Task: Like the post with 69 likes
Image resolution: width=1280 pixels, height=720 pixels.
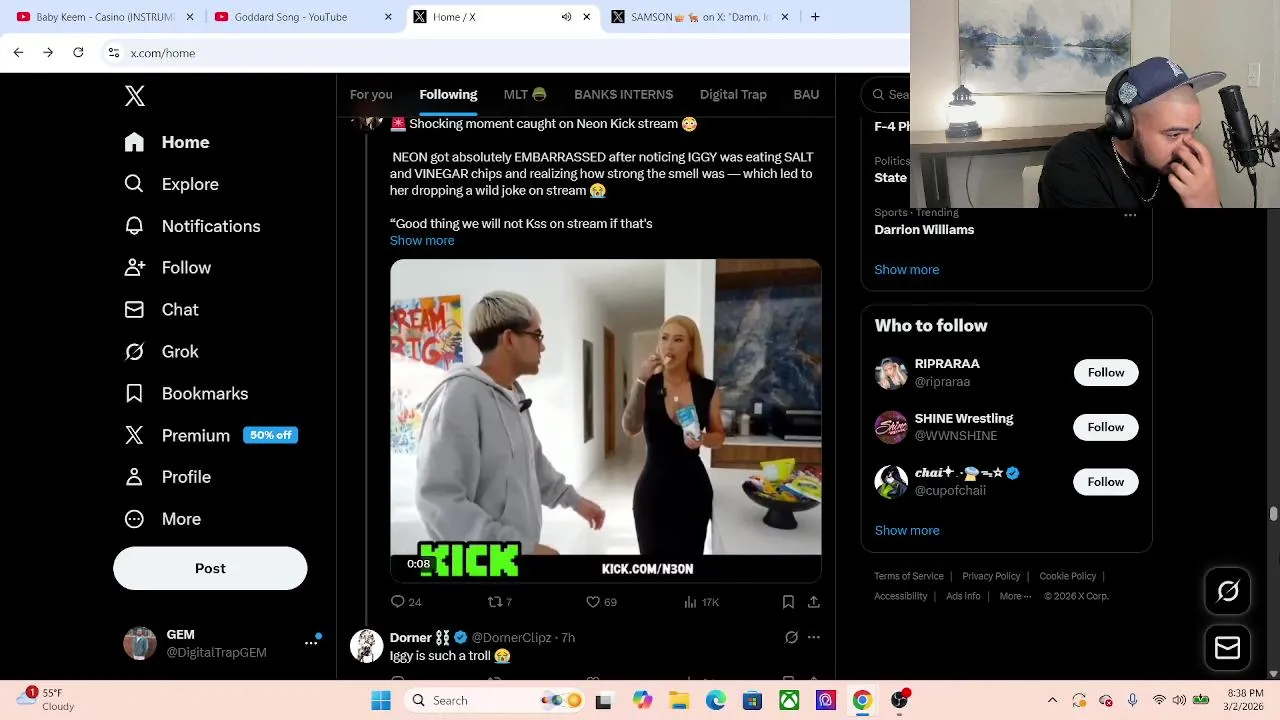Action: 601,602
